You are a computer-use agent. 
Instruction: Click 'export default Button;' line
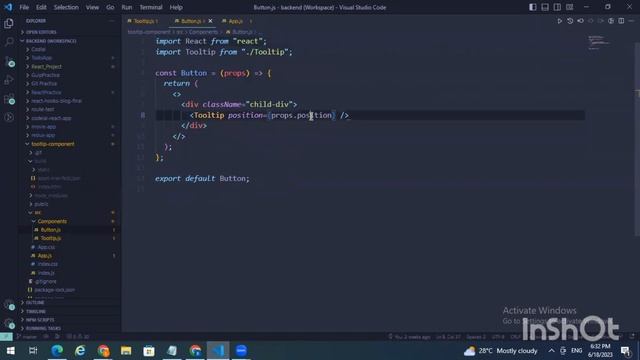202,179
